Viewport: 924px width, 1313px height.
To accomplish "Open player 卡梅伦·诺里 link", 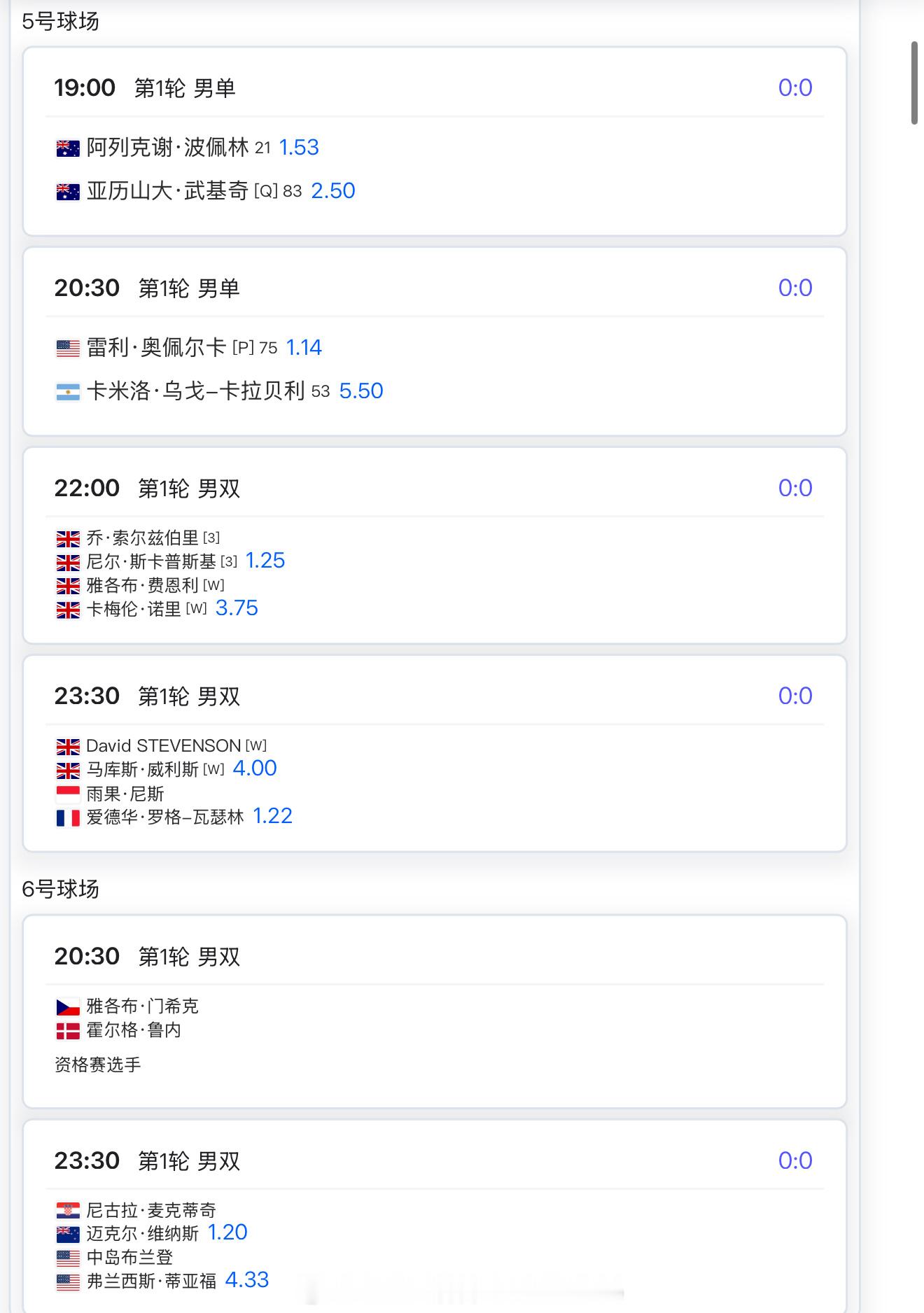I will 134,609.
